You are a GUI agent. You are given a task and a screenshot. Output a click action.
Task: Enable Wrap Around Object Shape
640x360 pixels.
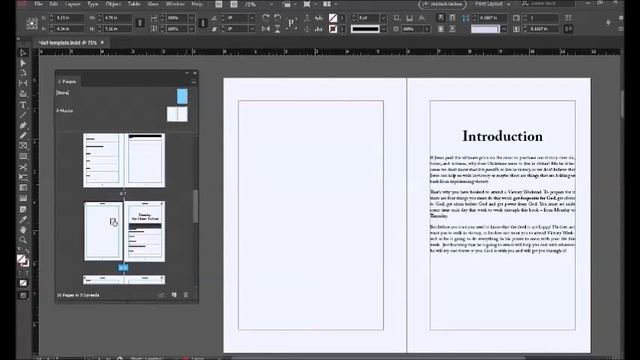tap(440, 29)
